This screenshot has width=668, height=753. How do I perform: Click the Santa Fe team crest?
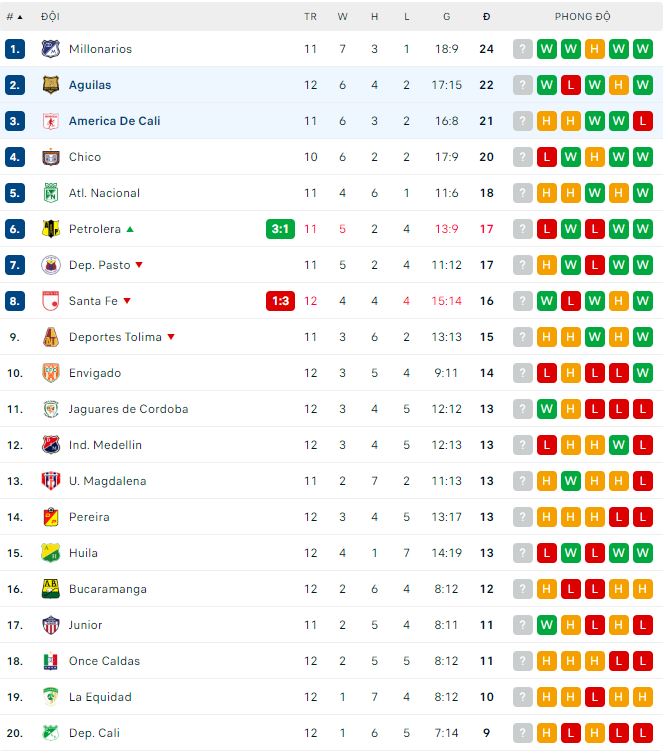click(50, 301)
